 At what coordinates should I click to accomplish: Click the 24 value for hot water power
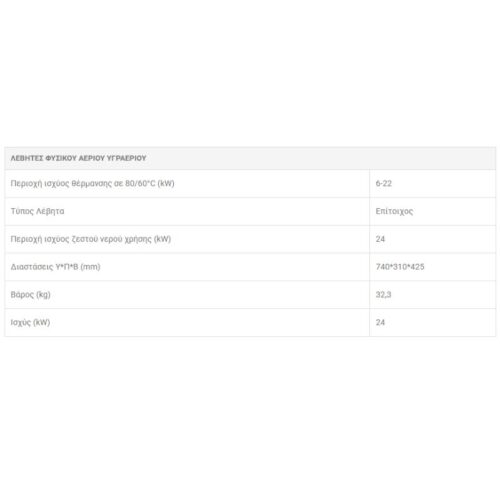point(380,239)
